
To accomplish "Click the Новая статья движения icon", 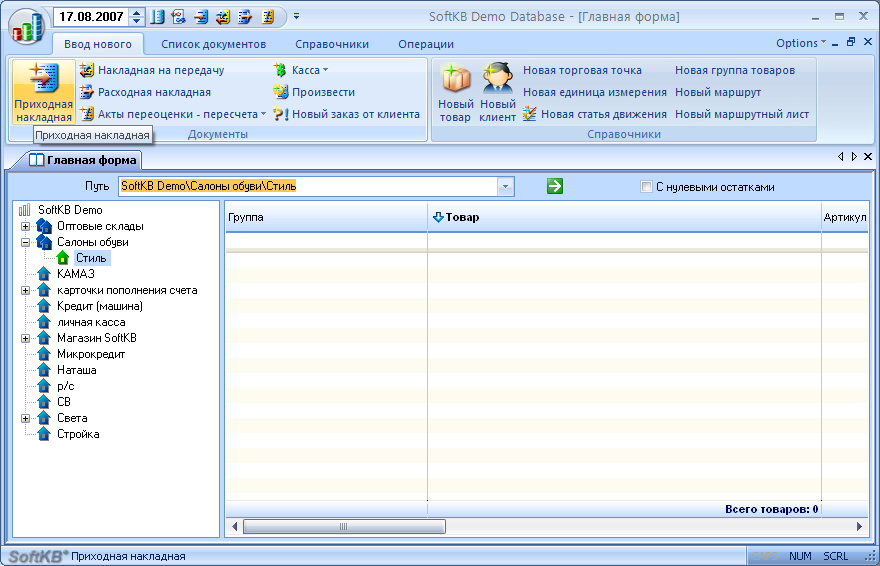I will (x=529, y=114).
